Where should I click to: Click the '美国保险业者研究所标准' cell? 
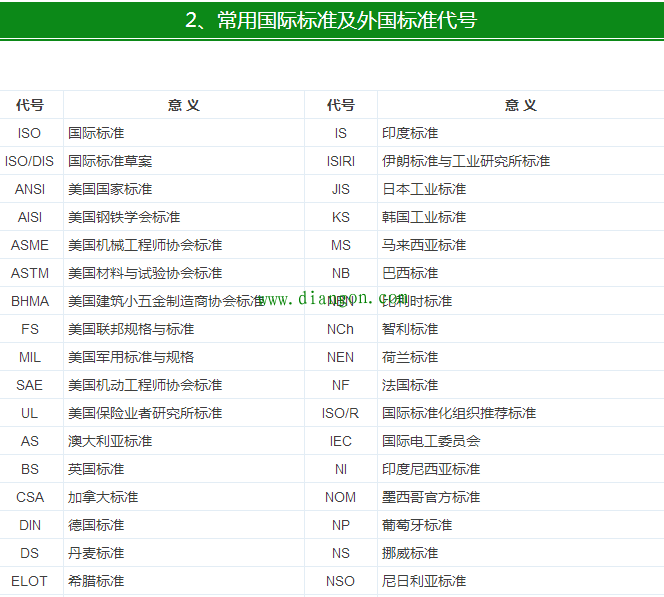145,413
